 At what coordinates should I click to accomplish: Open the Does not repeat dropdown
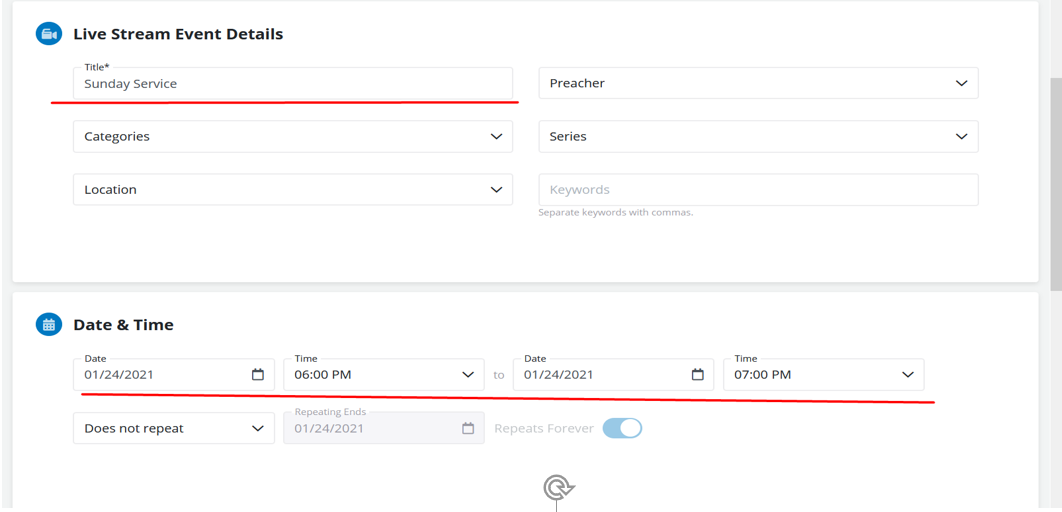point(173,428)
